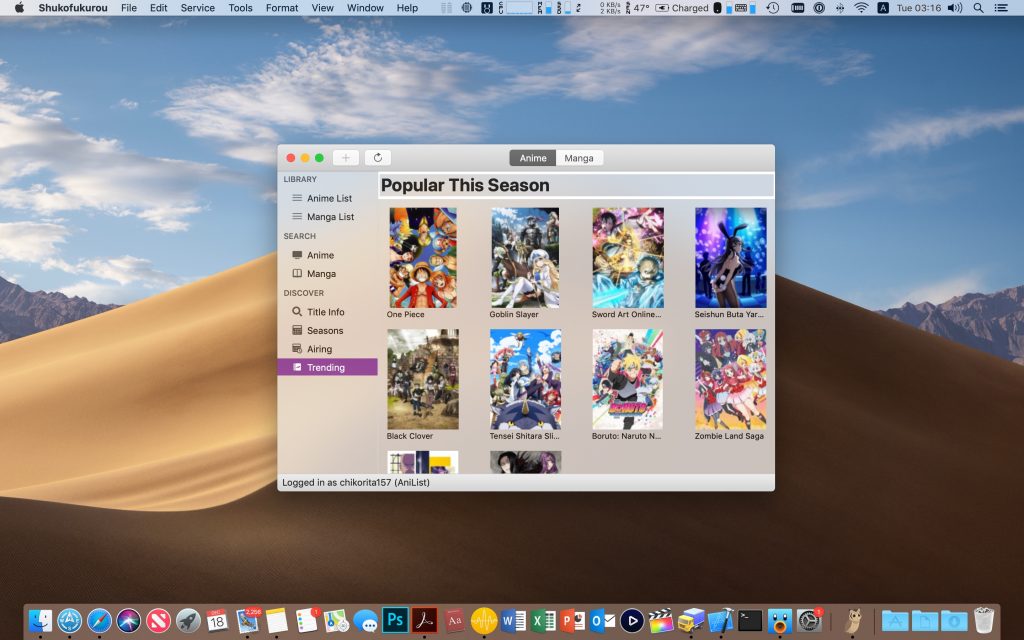Click the refresh button in the toolbar

pos(377,157)
